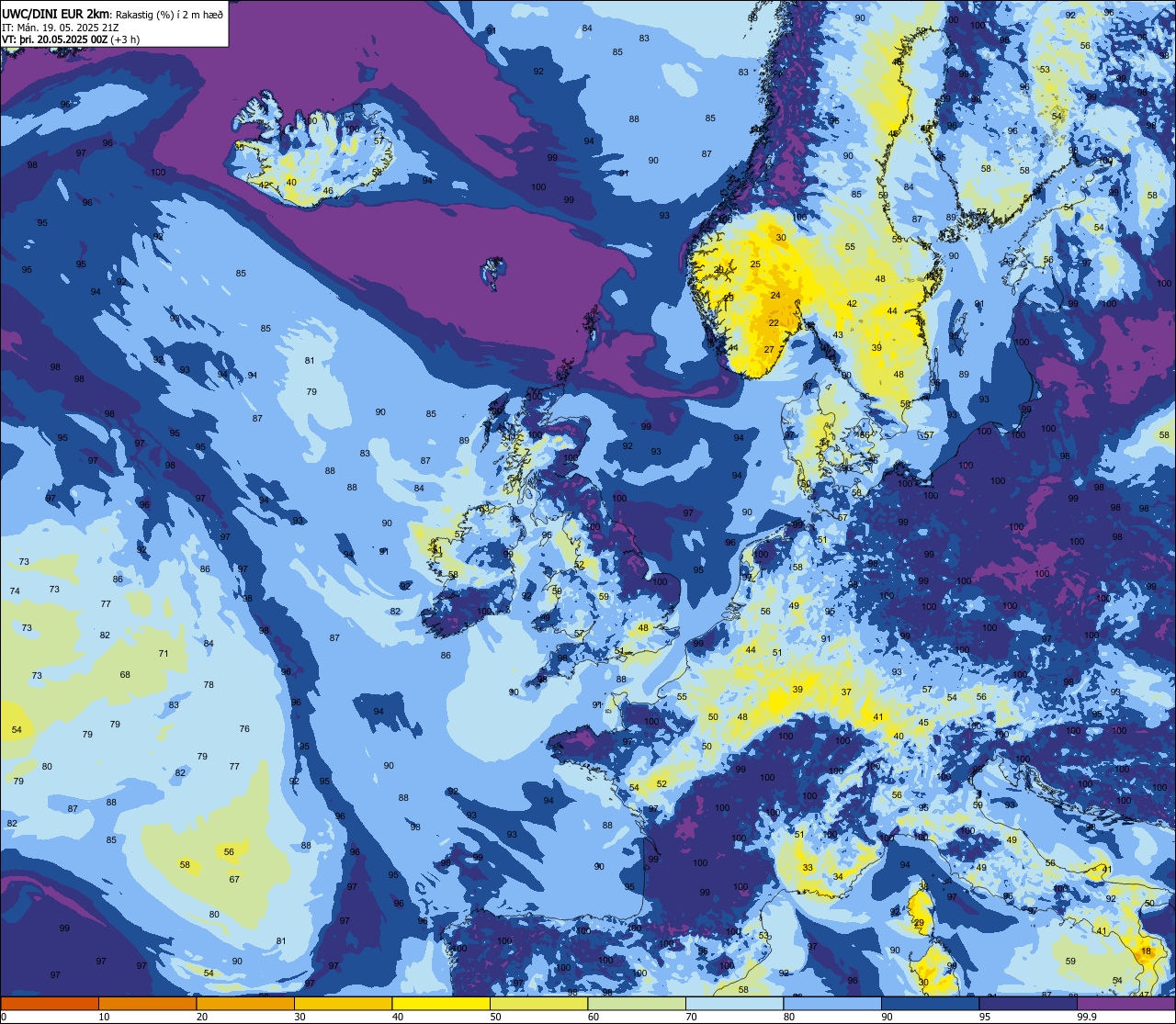Click the humidity value '24' over southern Norway
This screenshot has height=1024, width=1176.
pos(775,296)
